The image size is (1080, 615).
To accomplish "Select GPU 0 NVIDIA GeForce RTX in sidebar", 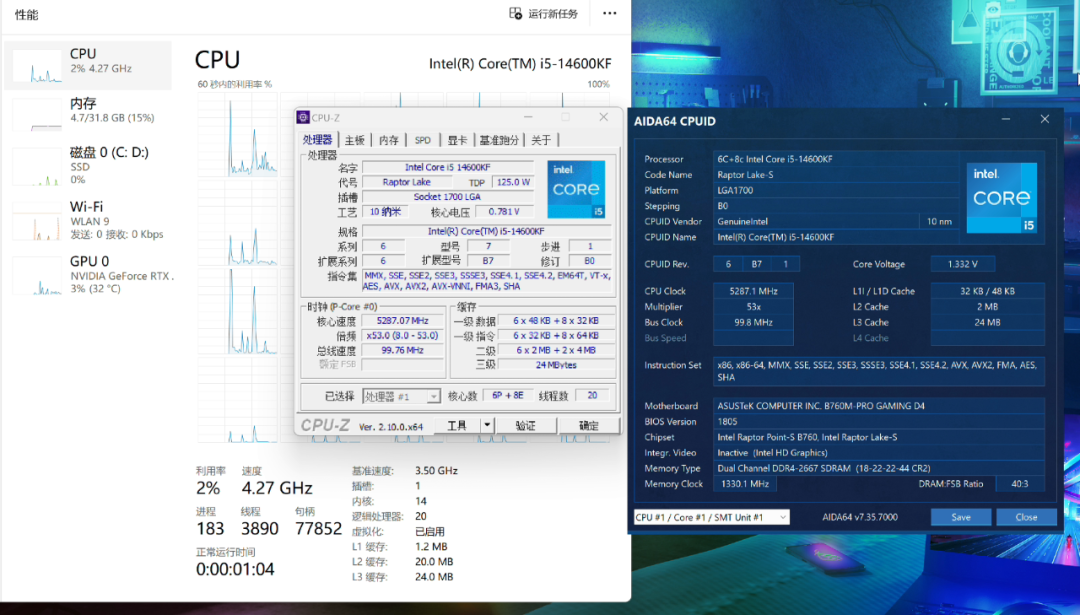I will [88, 274].
